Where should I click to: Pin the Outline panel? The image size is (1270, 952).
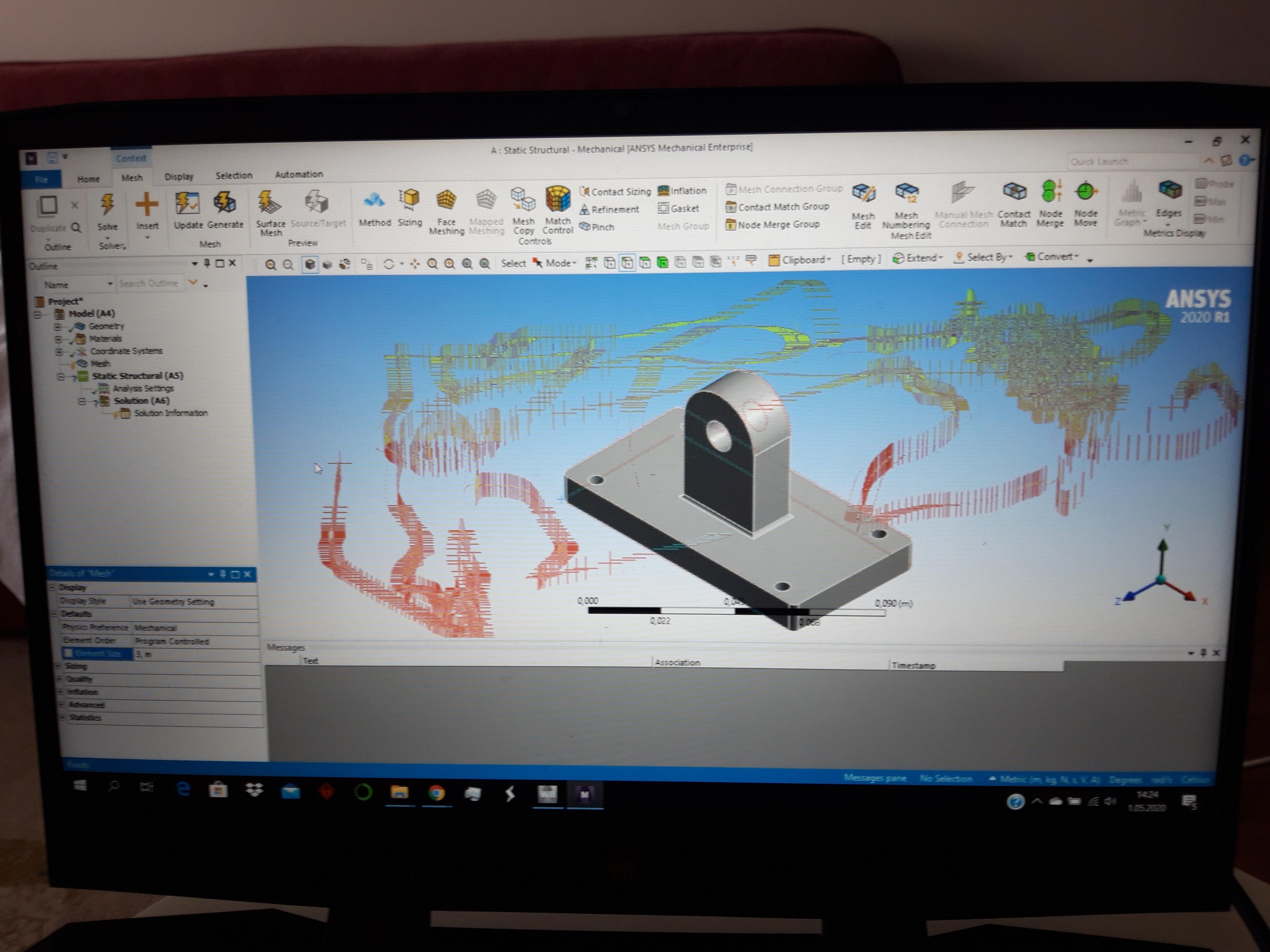(x=207, y=263)
